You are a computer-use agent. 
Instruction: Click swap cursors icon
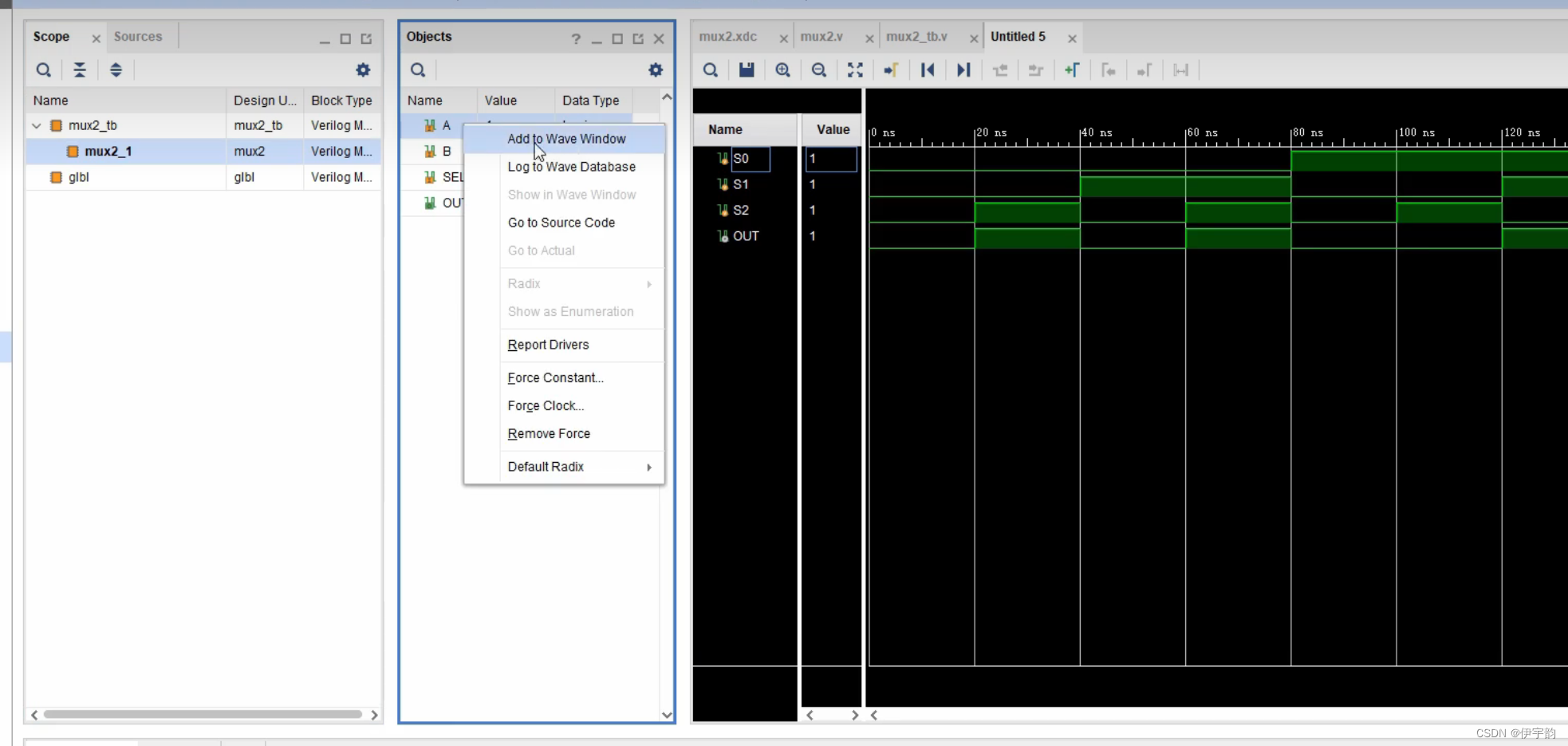coord(1181,70)
